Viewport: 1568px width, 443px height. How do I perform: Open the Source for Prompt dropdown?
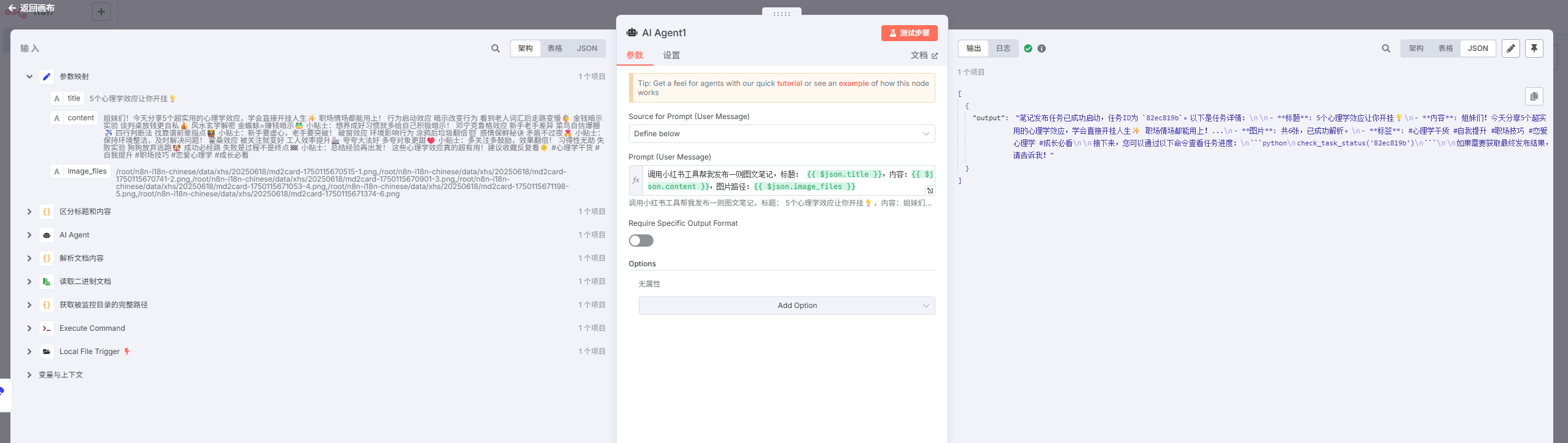coord(782,134)
